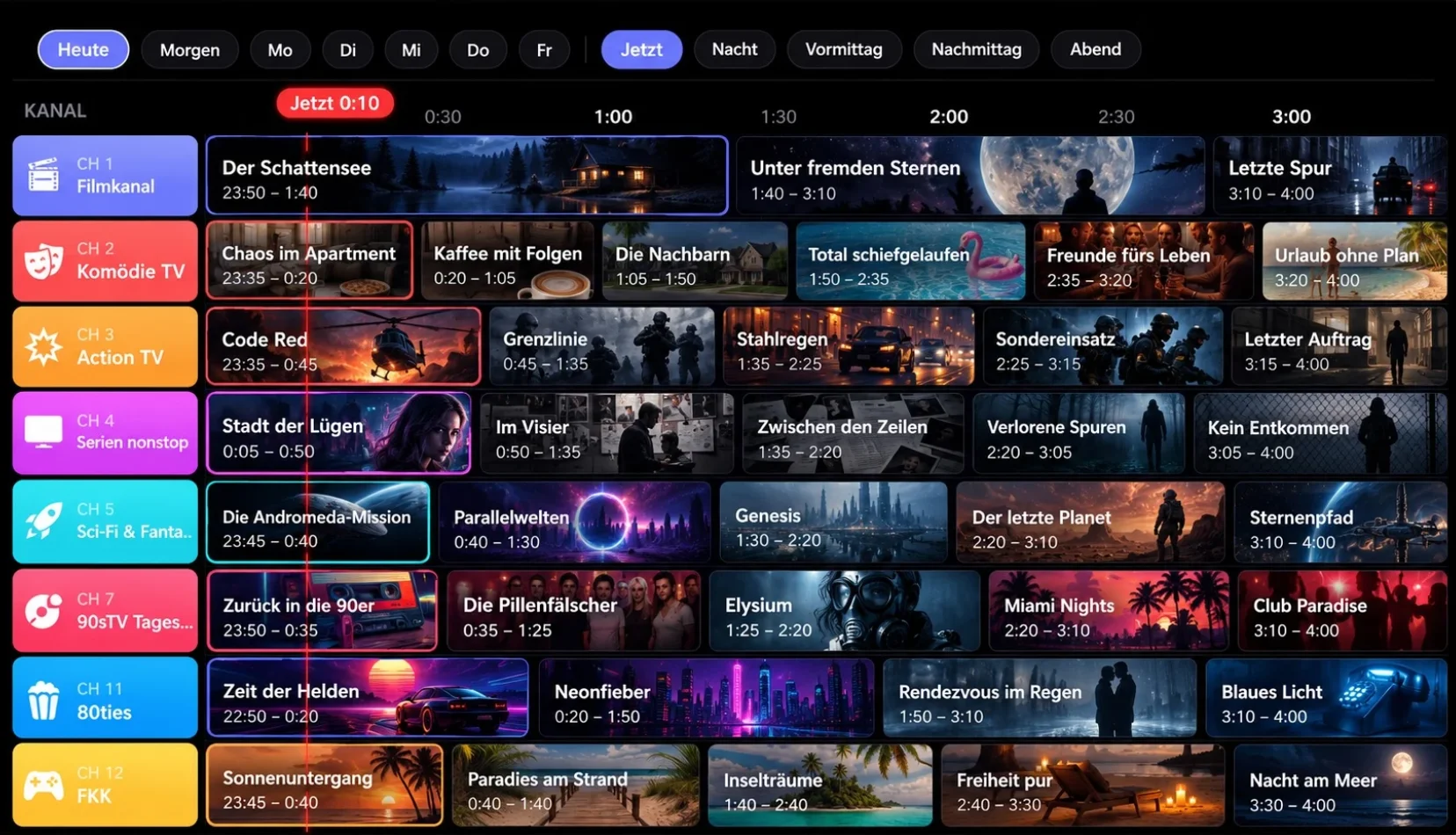Open Code Red programme card
This screenshot has height=835, width=1456.
tap(344, 346)
